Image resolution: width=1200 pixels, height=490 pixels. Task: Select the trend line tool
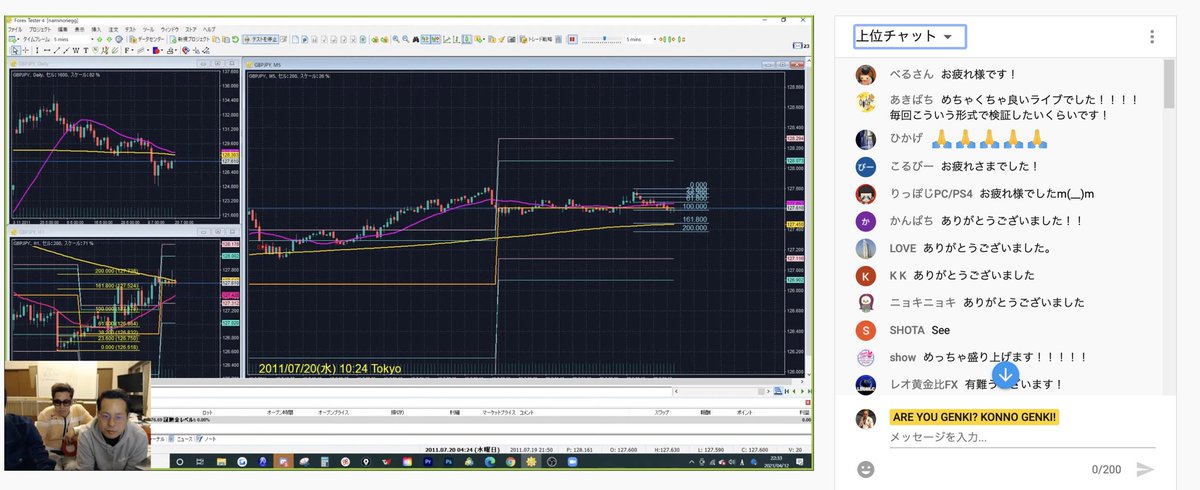pyautogui.click(x=57, y=51)
